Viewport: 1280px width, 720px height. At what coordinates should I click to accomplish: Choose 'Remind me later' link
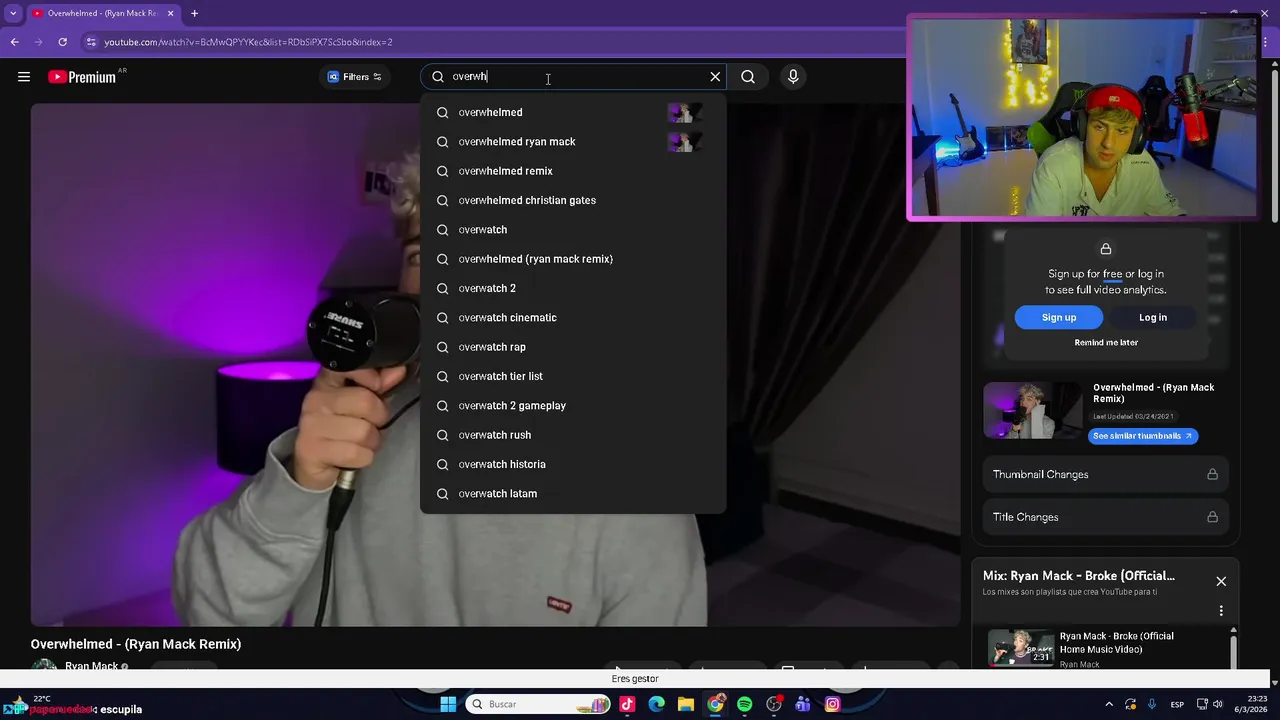tap(1106, 342)
